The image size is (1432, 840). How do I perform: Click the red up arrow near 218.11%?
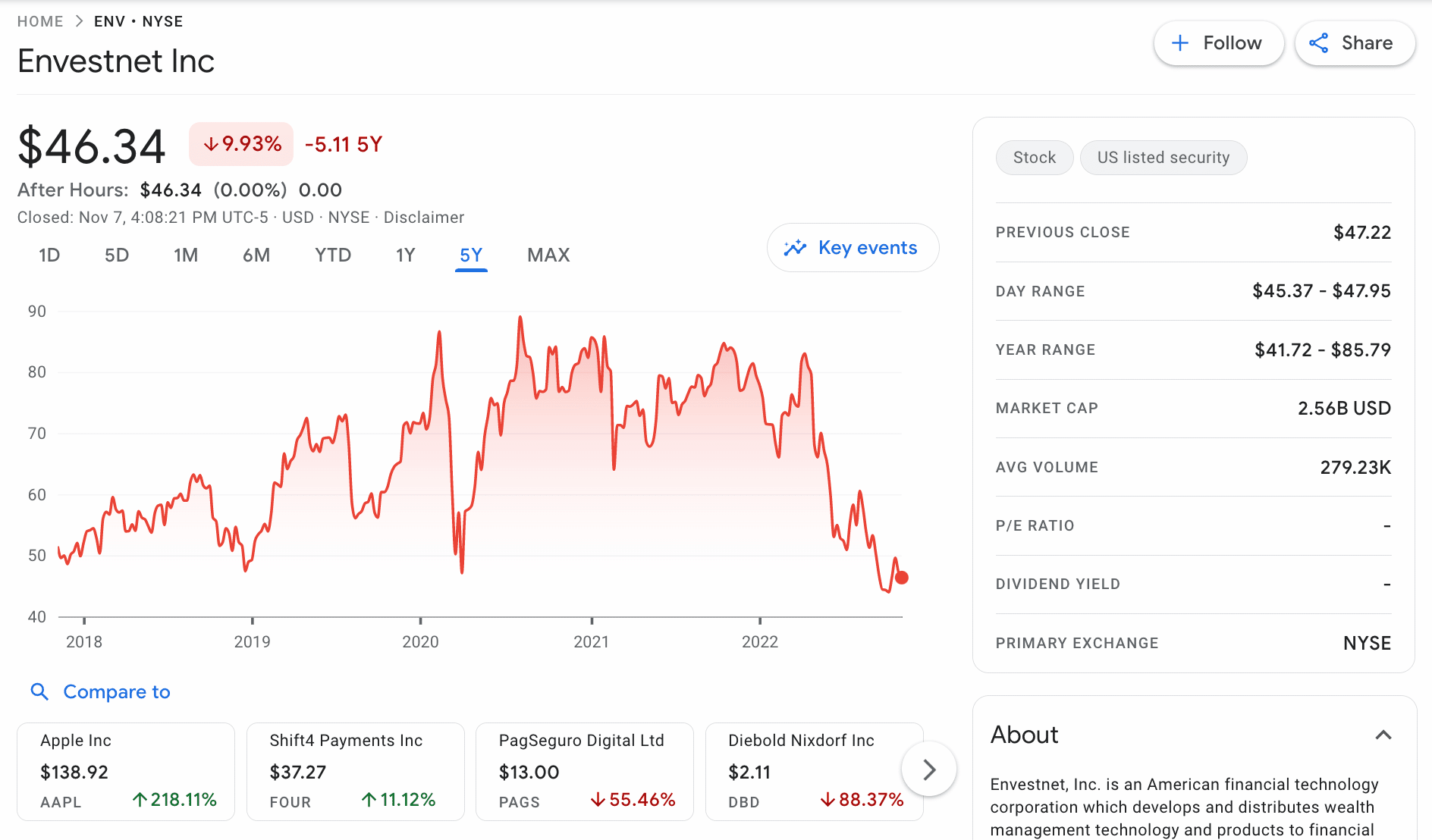(140, 799)
